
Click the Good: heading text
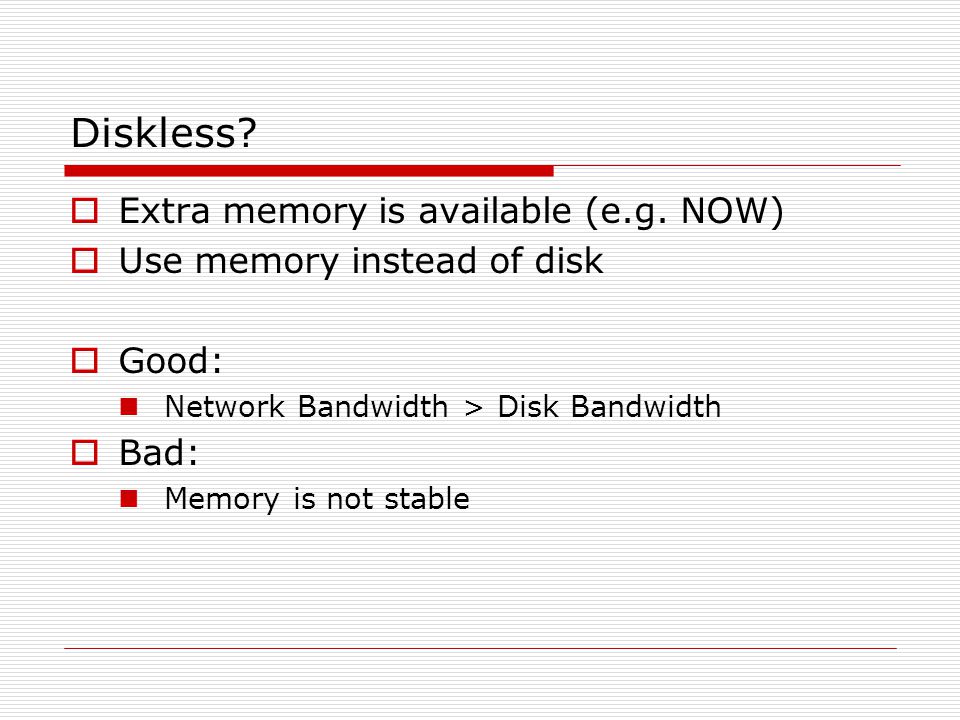[170, 361]
